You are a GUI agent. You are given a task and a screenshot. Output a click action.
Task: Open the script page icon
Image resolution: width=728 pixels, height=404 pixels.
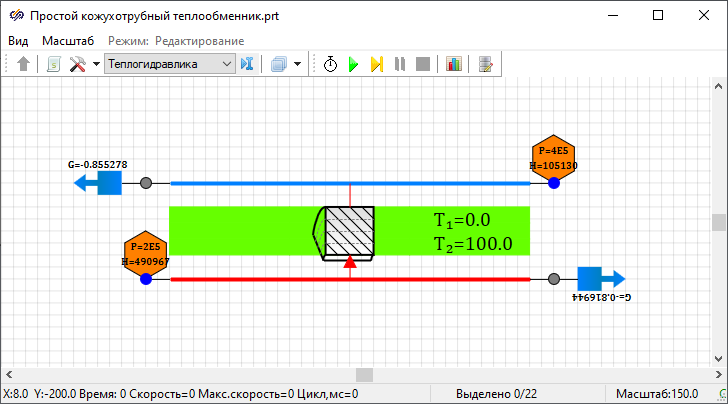(x=53, y=64)
